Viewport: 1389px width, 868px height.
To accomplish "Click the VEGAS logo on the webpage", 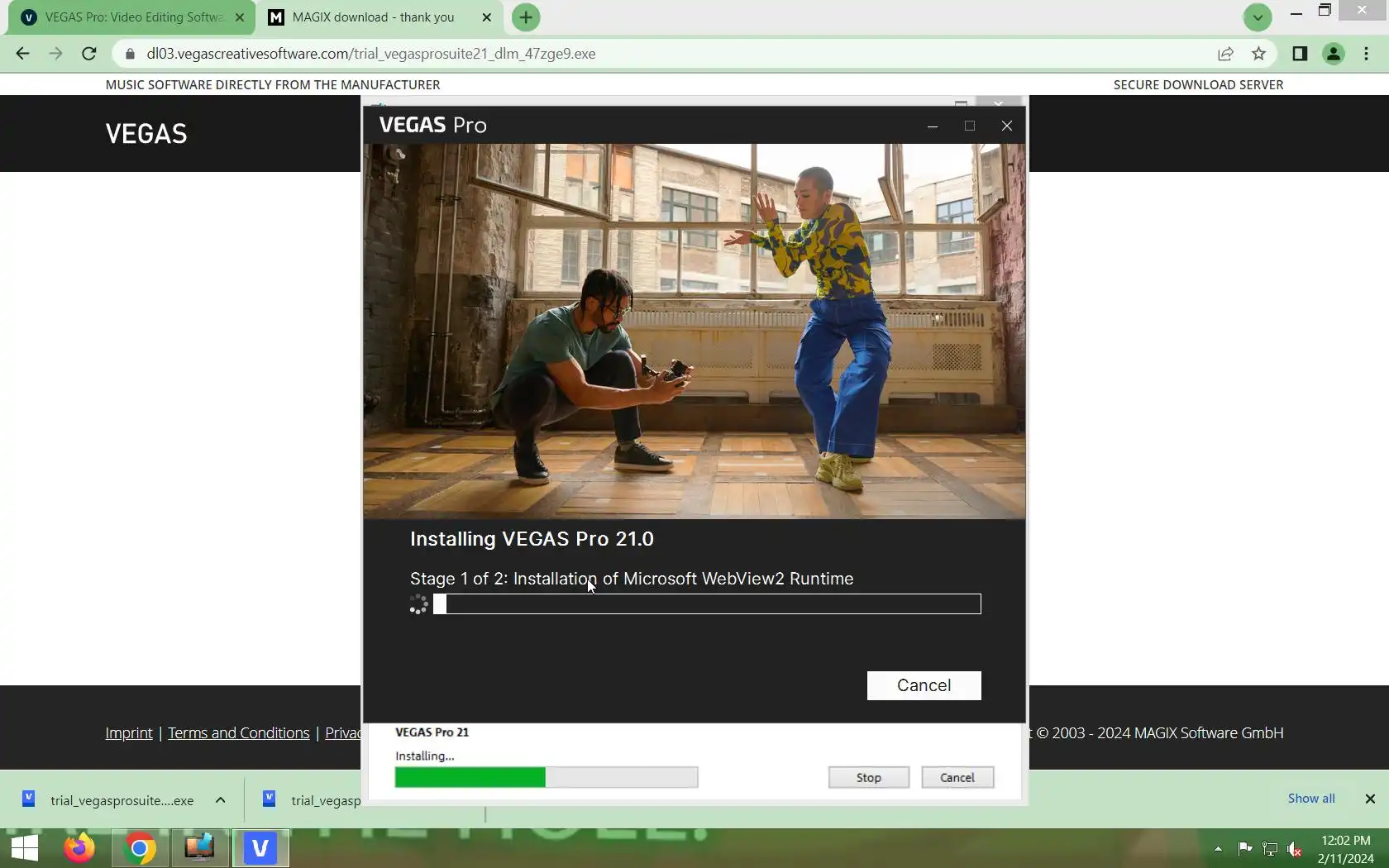I will [146, 134].
